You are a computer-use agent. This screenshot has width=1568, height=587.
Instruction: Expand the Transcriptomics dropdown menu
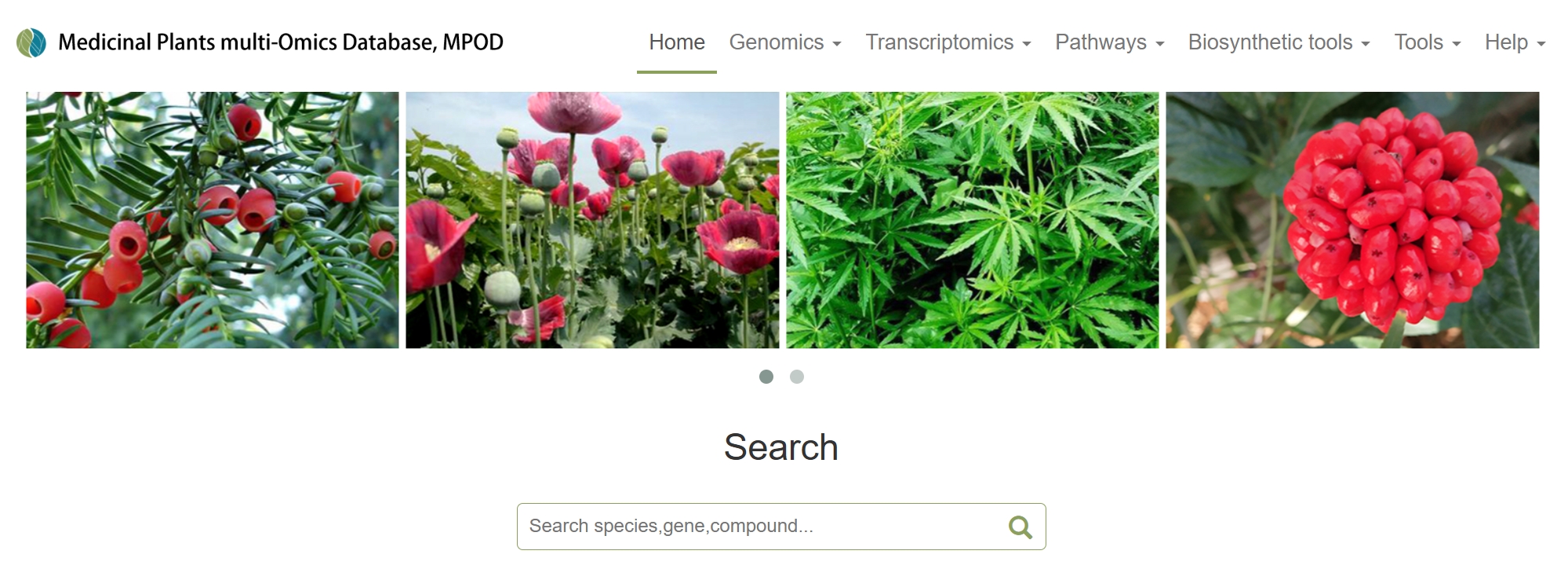tap(948, 42)
